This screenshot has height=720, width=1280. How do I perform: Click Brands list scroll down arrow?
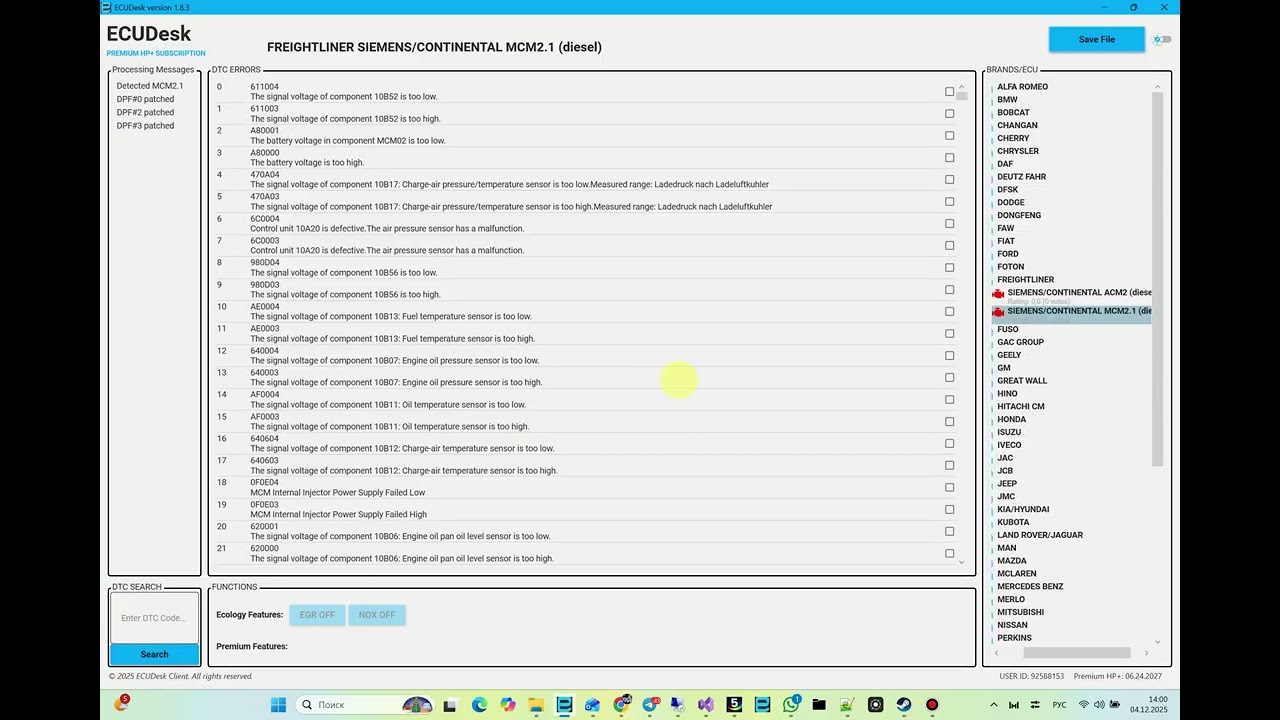1158,642
